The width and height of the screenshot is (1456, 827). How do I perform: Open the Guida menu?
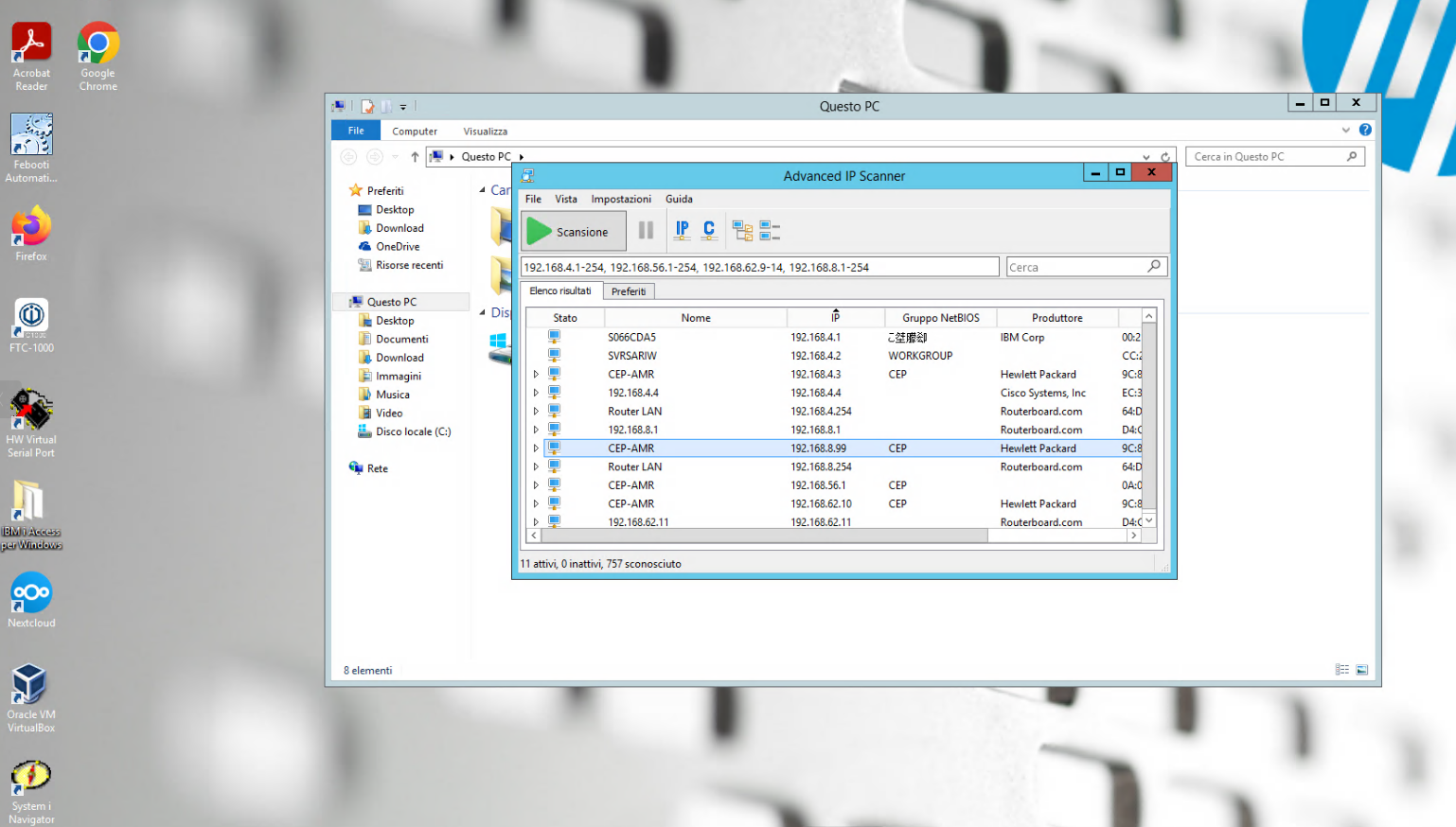(679, 200)
